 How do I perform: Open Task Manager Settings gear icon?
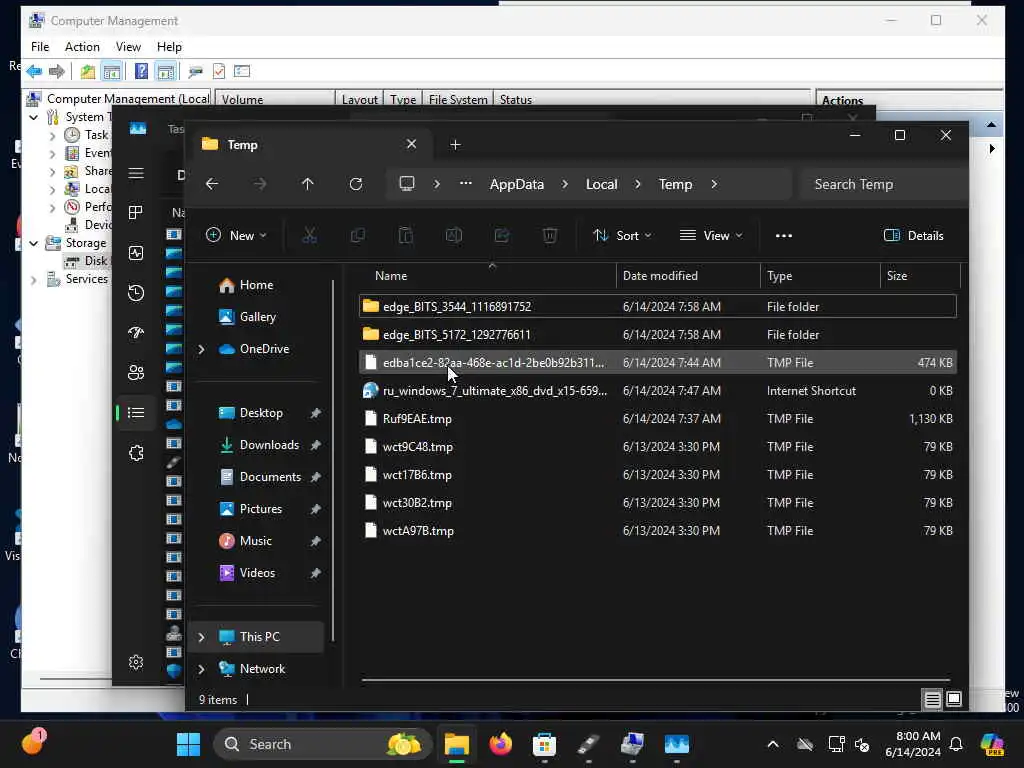click(x=136, y=662)
